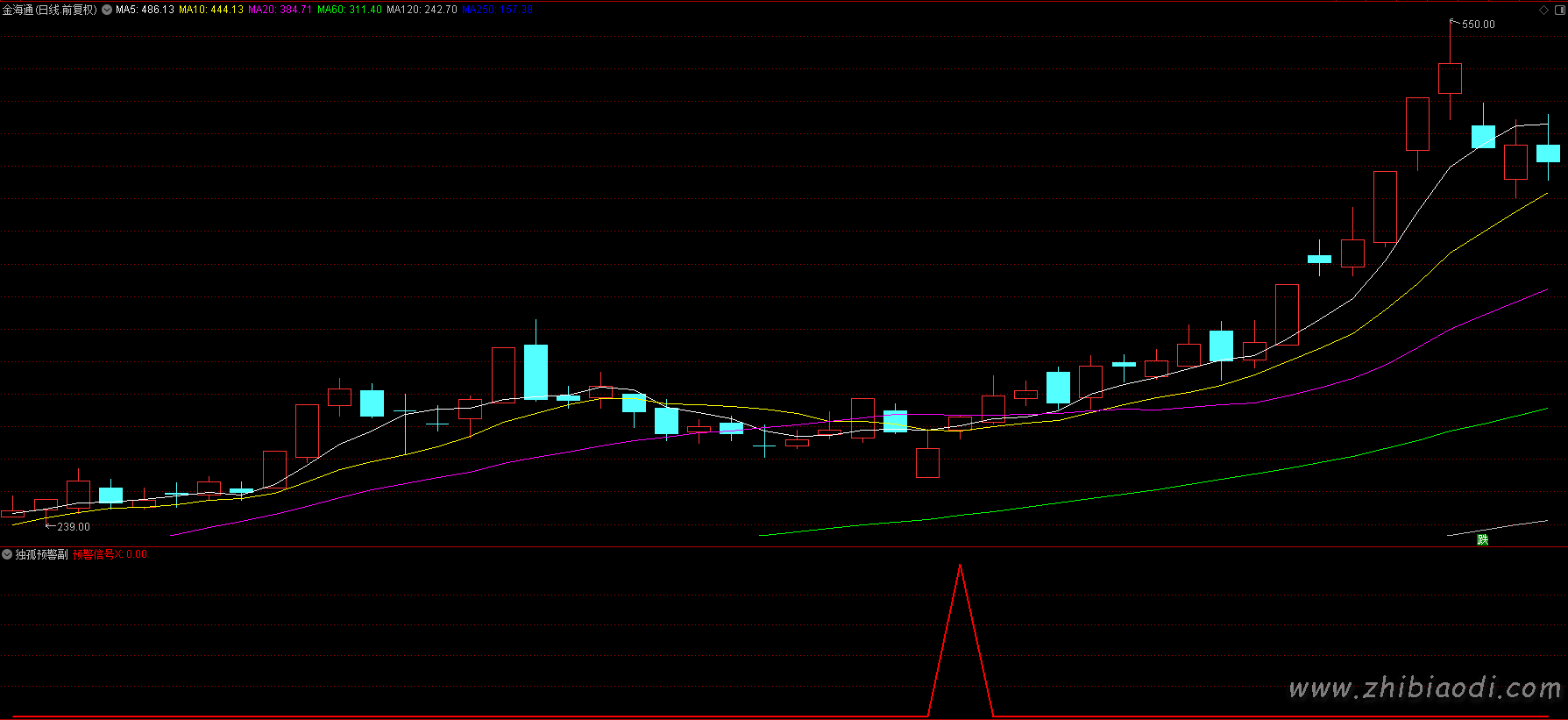1568x720 pixels.
Task: Click the MA5: 486.13 label
Action: pyautogui.click(x=145, y=10)
